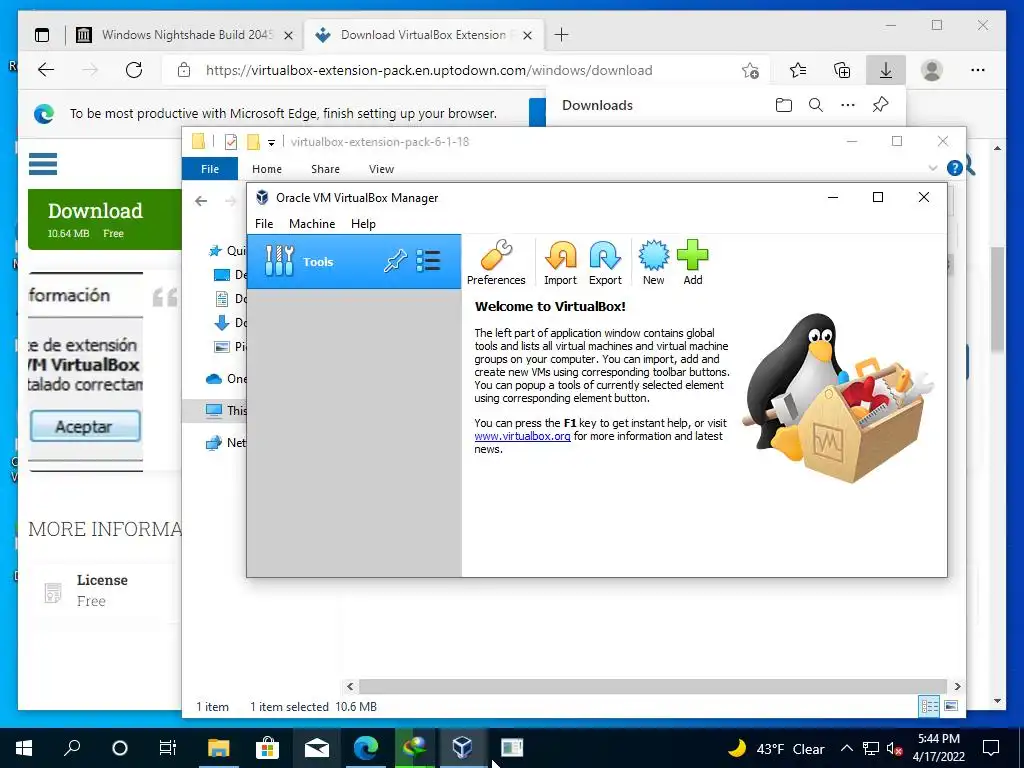The image size is (1024, 768).
Task: Open Edge tab actions menu icon
Action: (42, 35)
